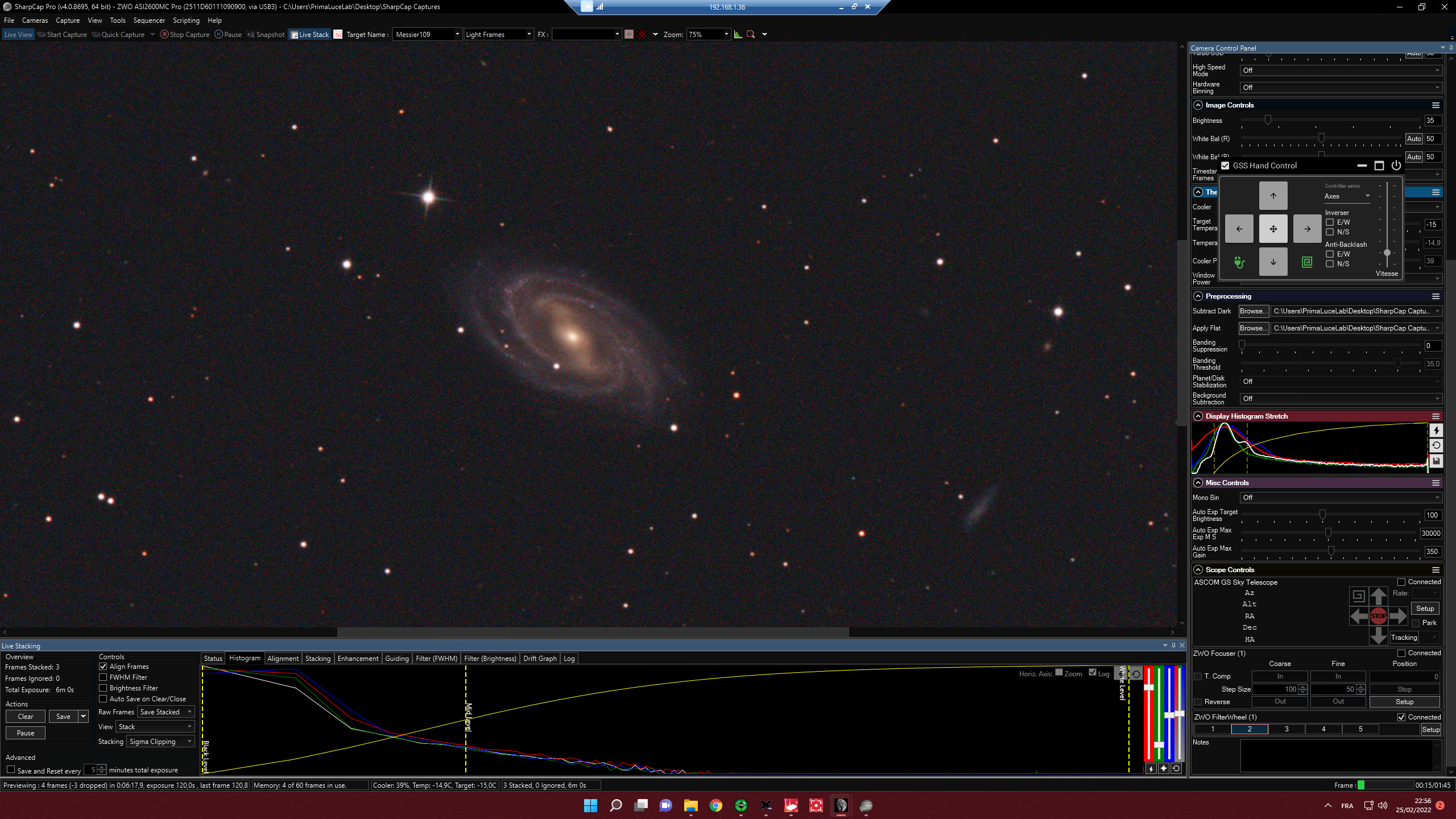Screen dimensions: 1456x819
Task: Check Inverser E/W in GSS Hand Control
Action: [x=1330, y=222]
